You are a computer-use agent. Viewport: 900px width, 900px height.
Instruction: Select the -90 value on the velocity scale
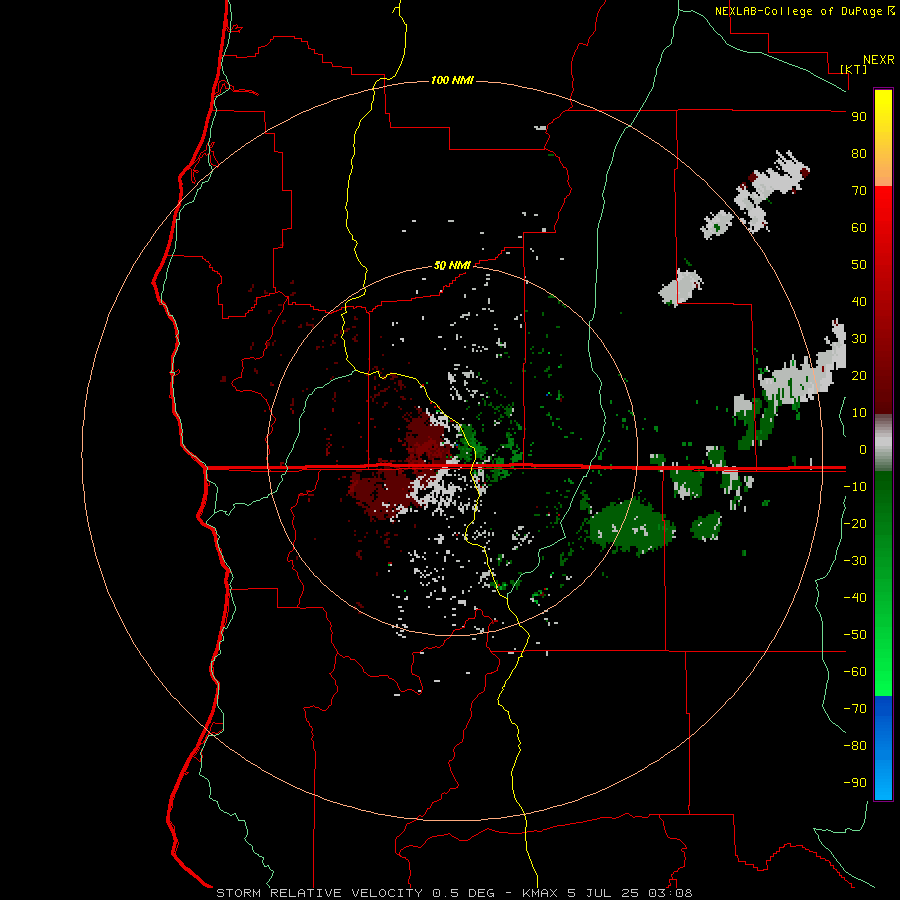[855, 783]
